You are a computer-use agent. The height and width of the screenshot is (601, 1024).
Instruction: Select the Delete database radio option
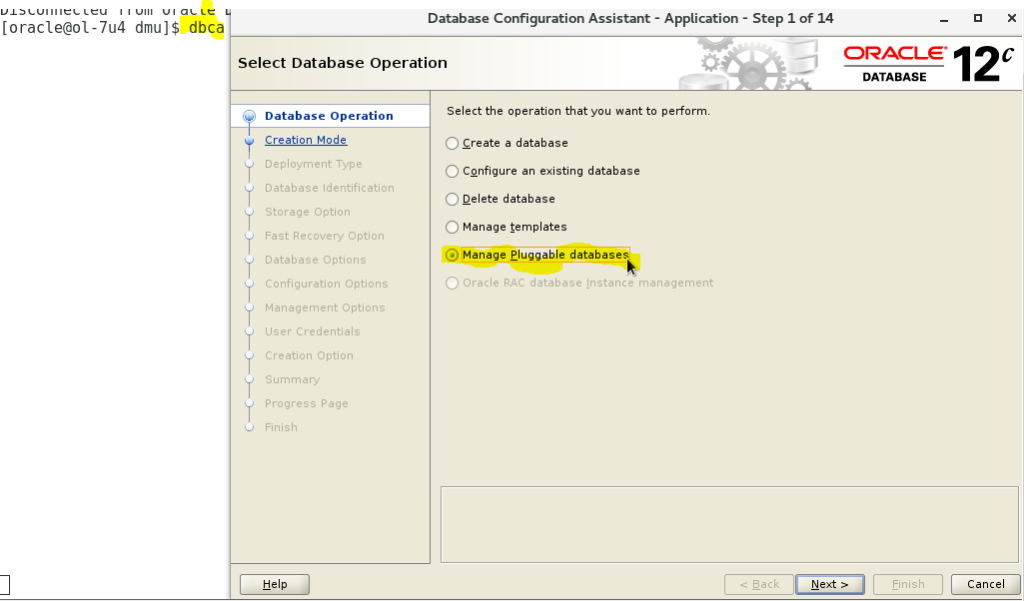[452, 199]
